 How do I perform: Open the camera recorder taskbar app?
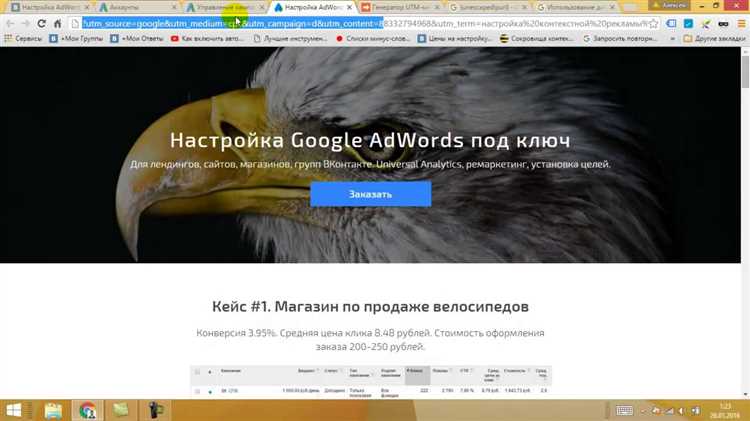[x=155, y=410]
